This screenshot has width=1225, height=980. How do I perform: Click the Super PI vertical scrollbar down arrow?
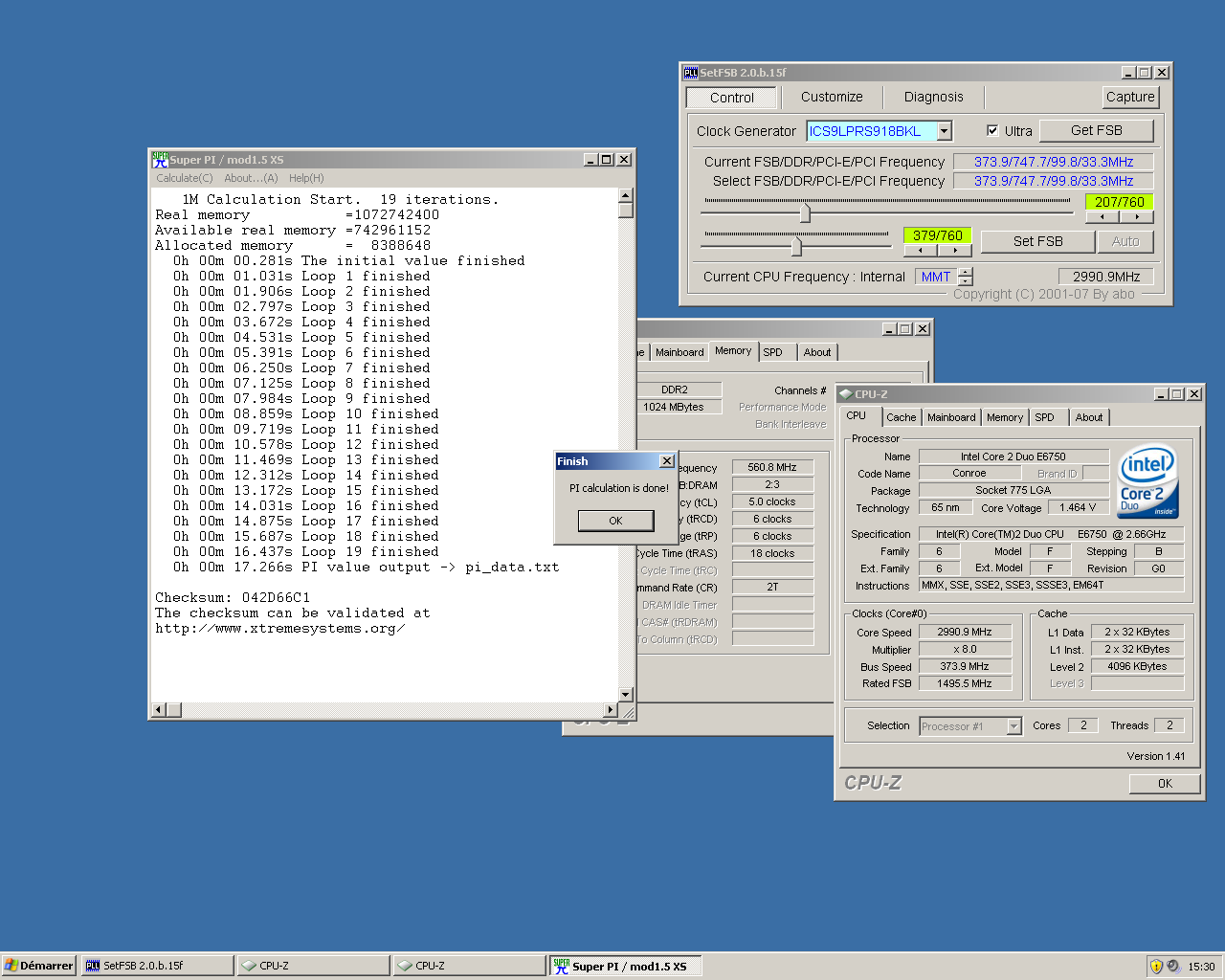[626, 695]
